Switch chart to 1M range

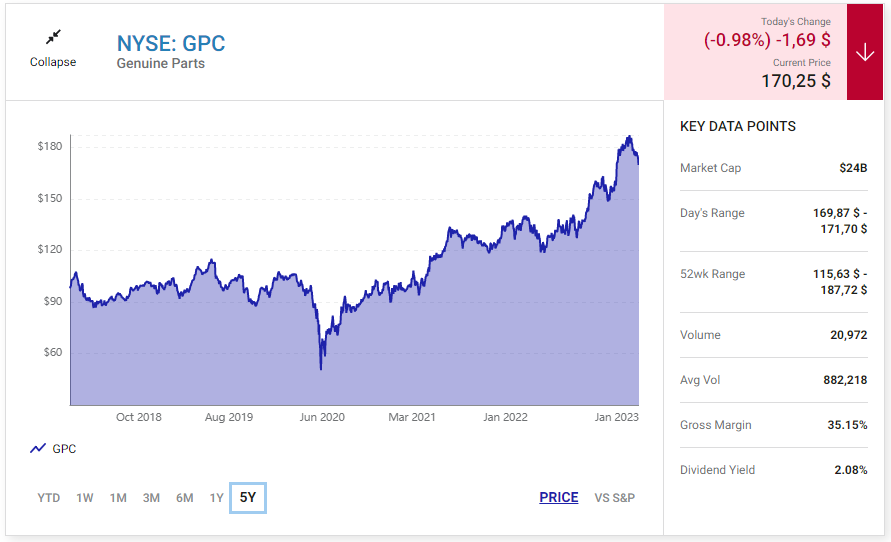point(118,498)
